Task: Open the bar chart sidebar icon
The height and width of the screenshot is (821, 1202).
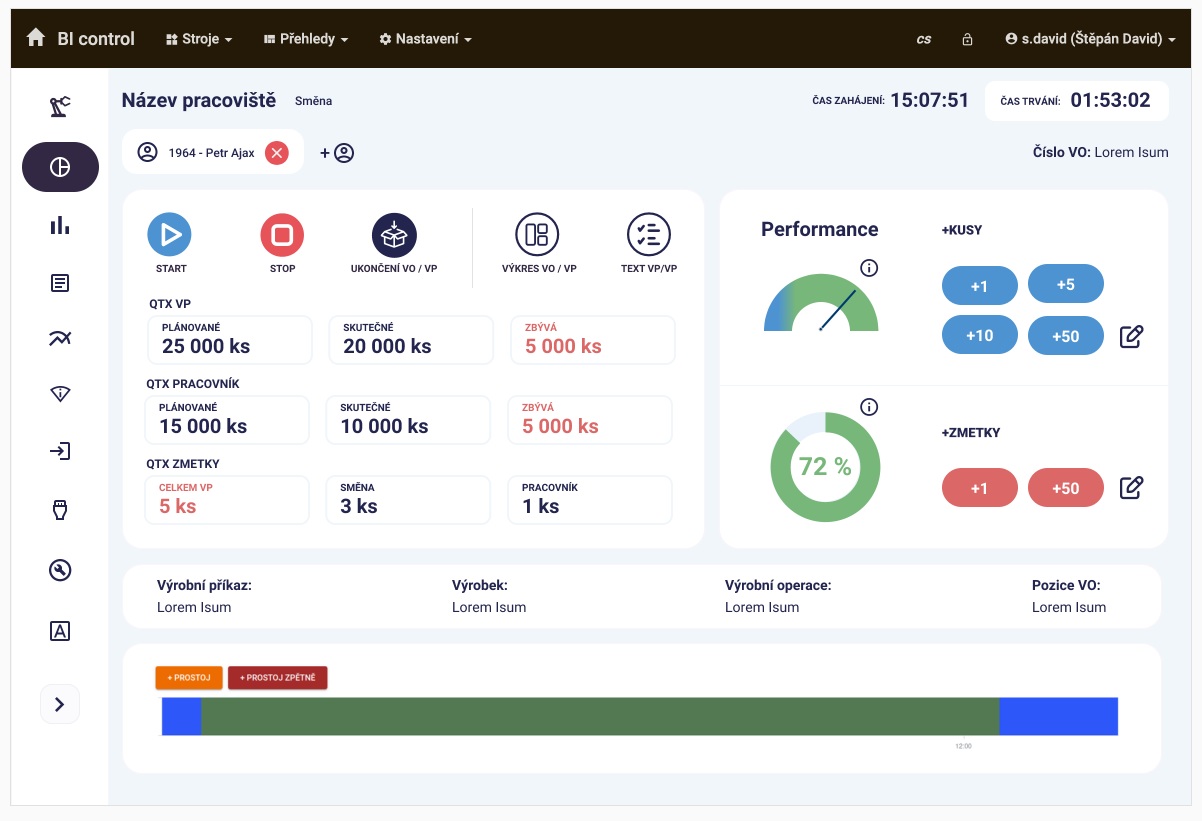Action: tap(60, 225)
